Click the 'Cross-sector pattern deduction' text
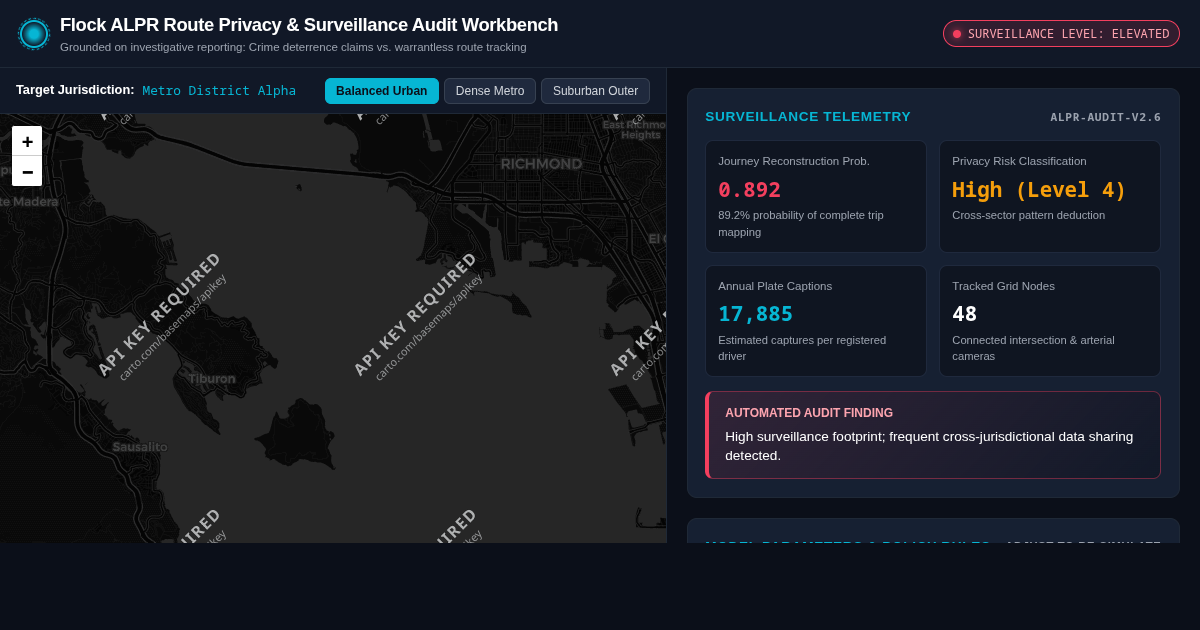This screenshot has width=1200, height=630. click(x=1028, y=215)
